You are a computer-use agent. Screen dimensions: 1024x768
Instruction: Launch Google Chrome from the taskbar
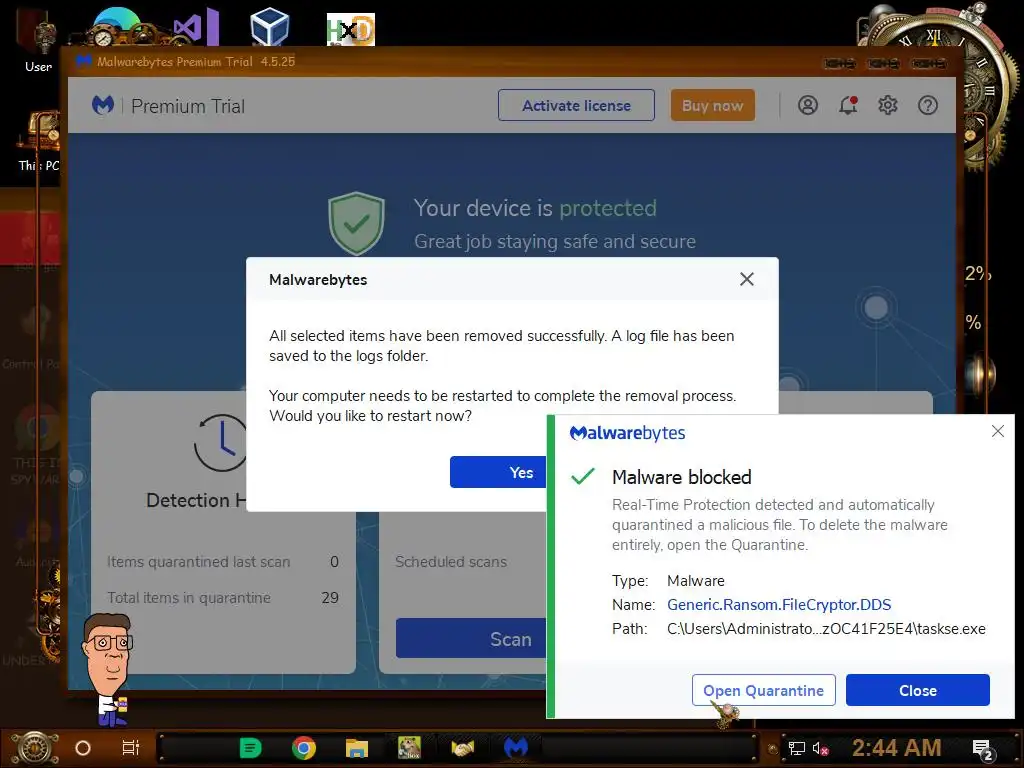tap(304, 748)
